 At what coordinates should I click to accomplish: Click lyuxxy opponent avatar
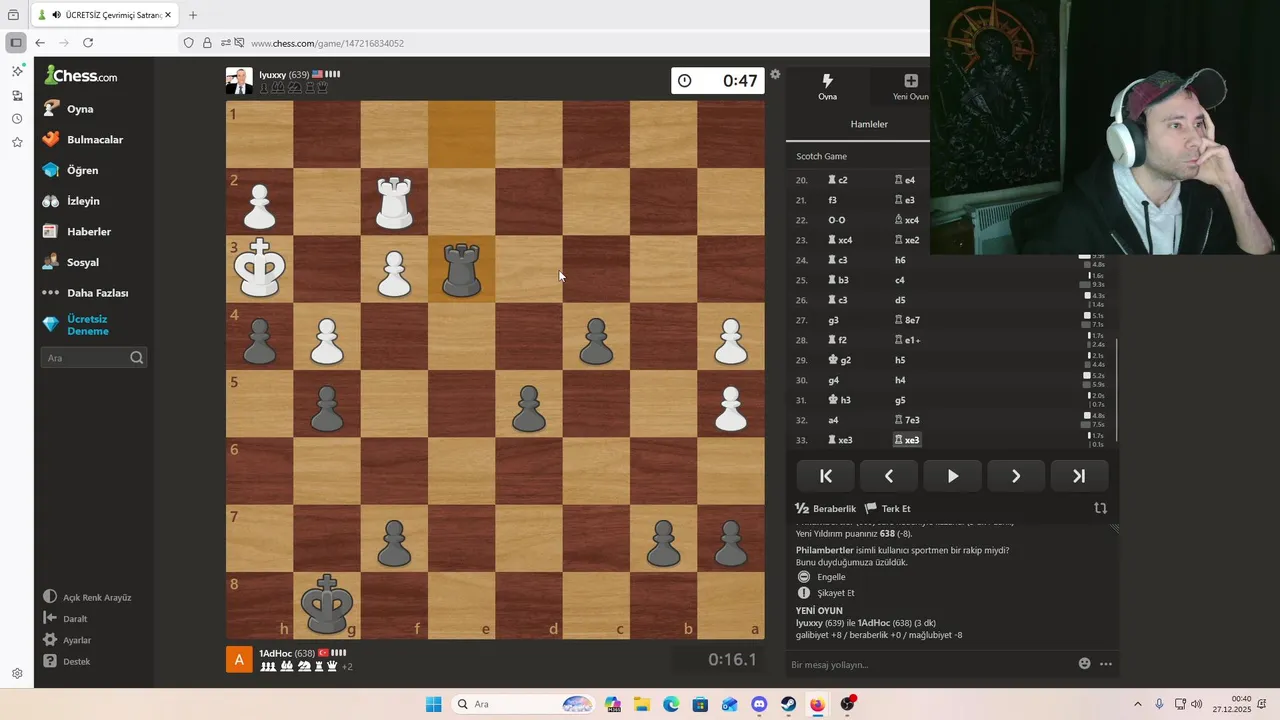click(239, 81)
